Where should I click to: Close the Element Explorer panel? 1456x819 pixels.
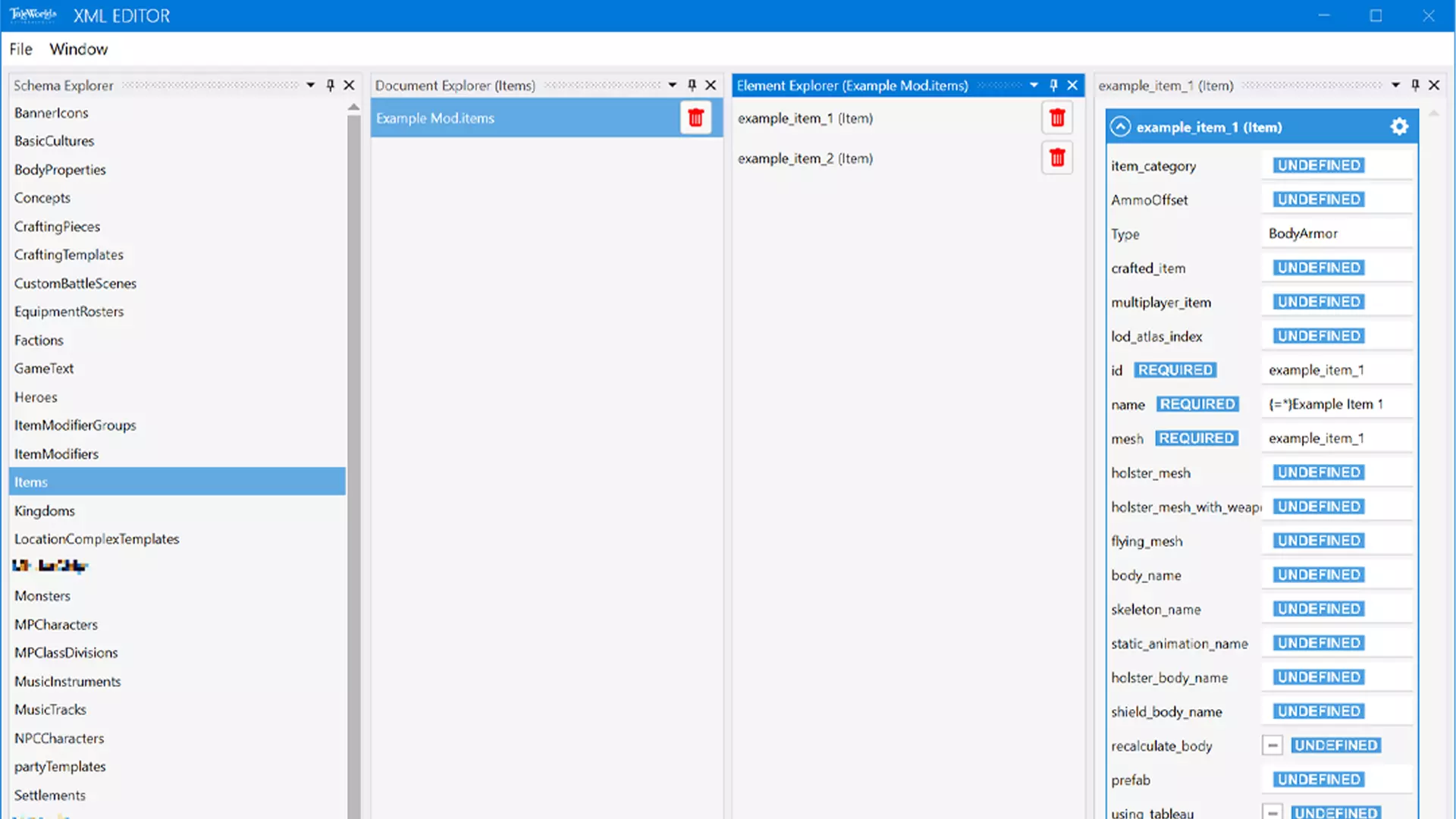1072,85
